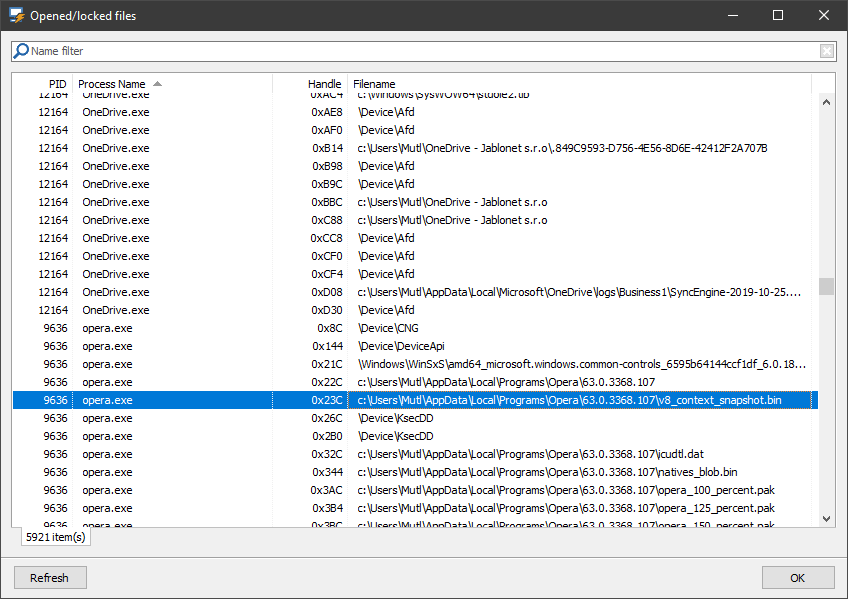The image size is (848, 599).
Task: Select the row with handle 0xD30
Action: [x=415, y=310]
